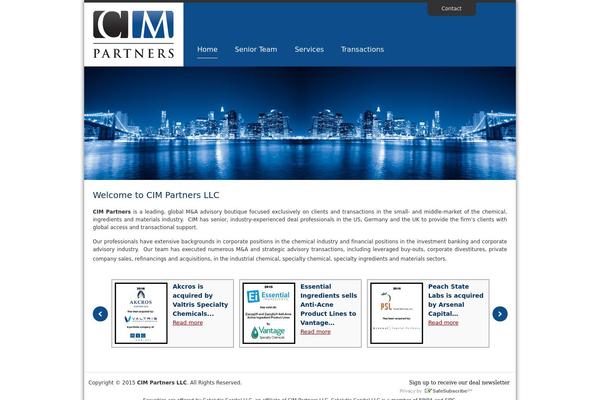This screenshot has height=400, width=600.
Task: Go to the Home menu item
Action: [207, 49]
